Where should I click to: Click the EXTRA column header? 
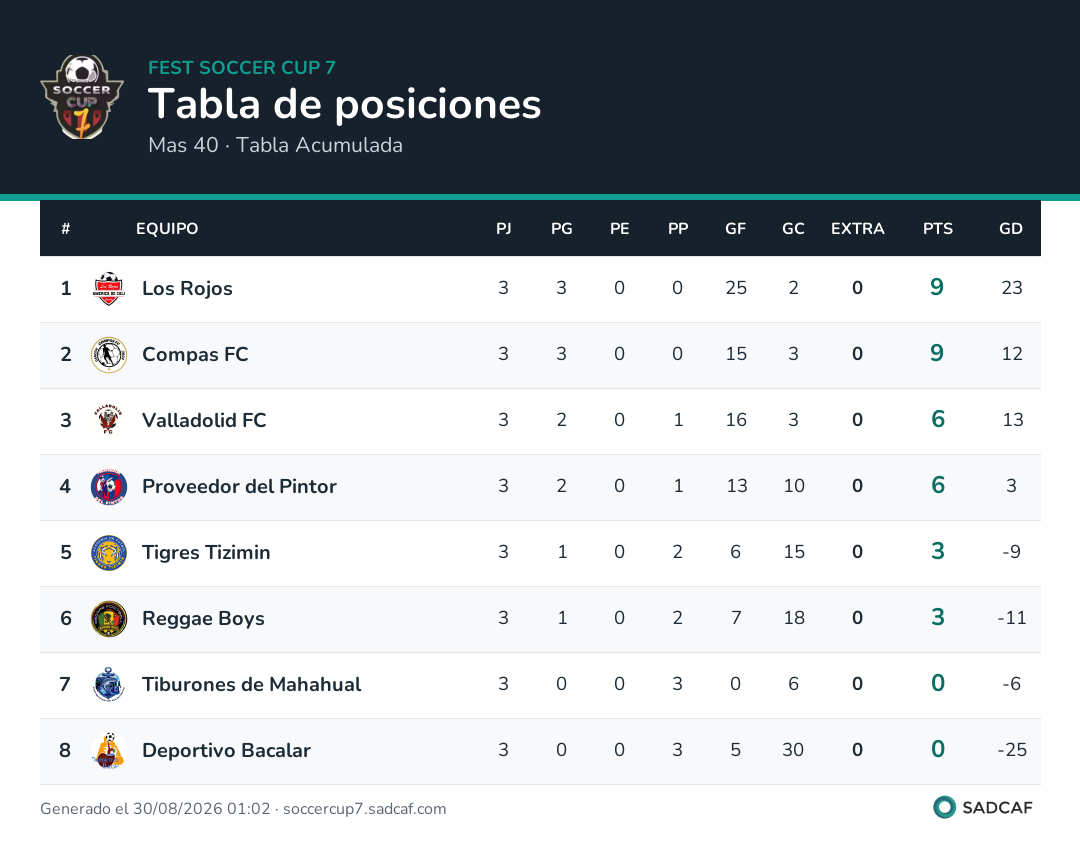point(858,229)
